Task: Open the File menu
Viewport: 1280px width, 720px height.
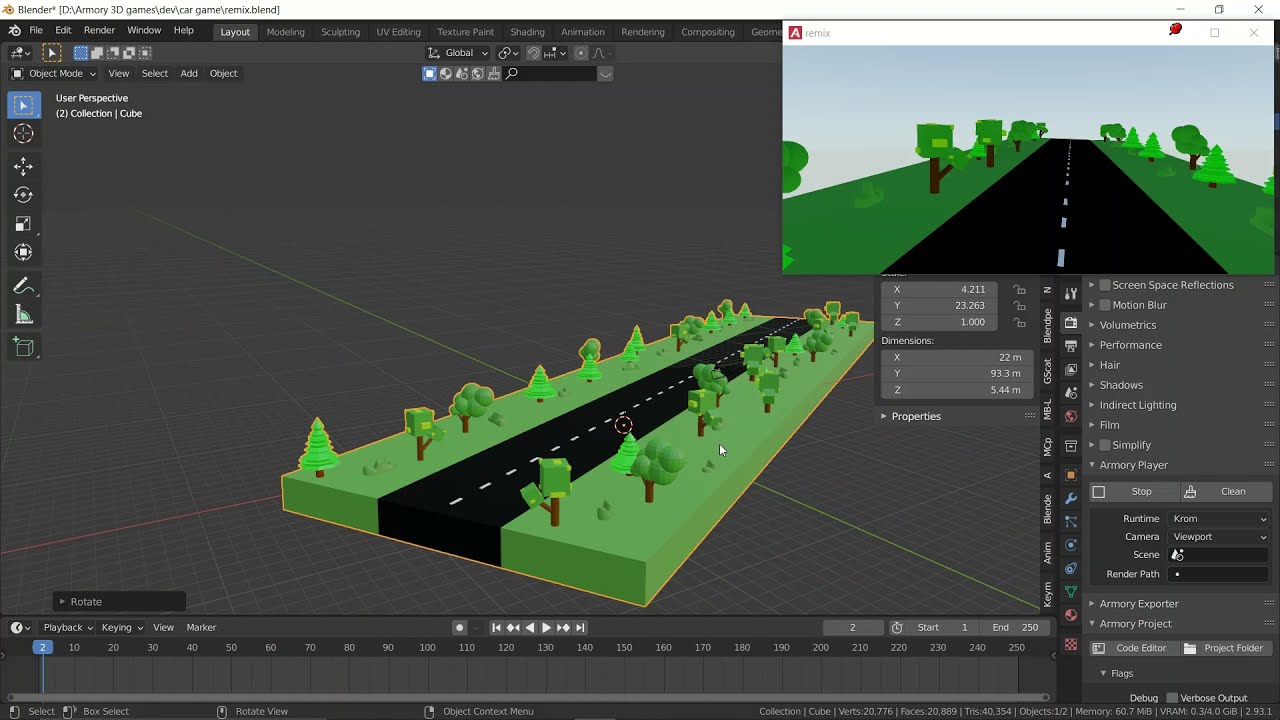Action: pyautogui.click(x=36, y=31)
